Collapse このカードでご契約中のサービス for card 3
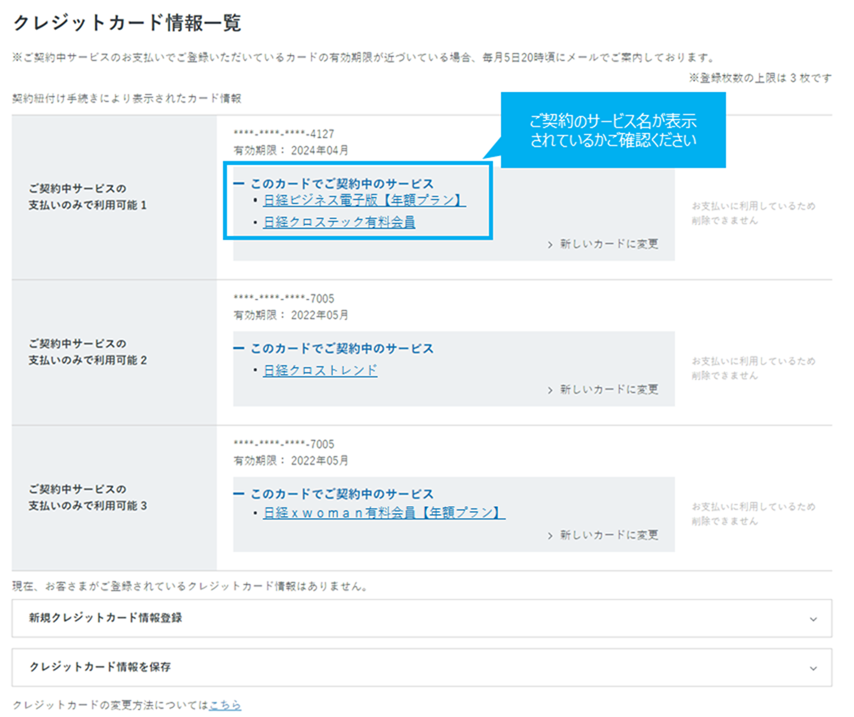854x717 pixels. [333, 494]
